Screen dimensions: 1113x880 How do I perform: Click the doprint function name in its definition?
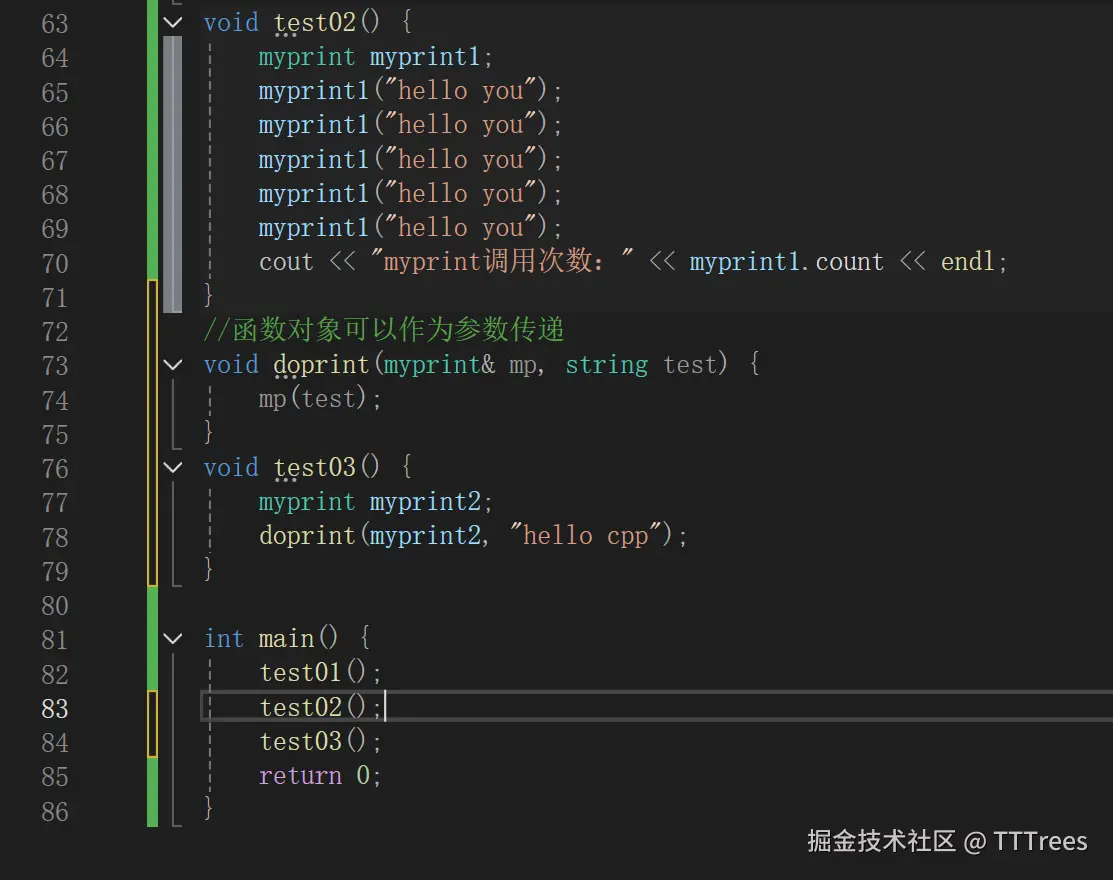coord(321,365)
